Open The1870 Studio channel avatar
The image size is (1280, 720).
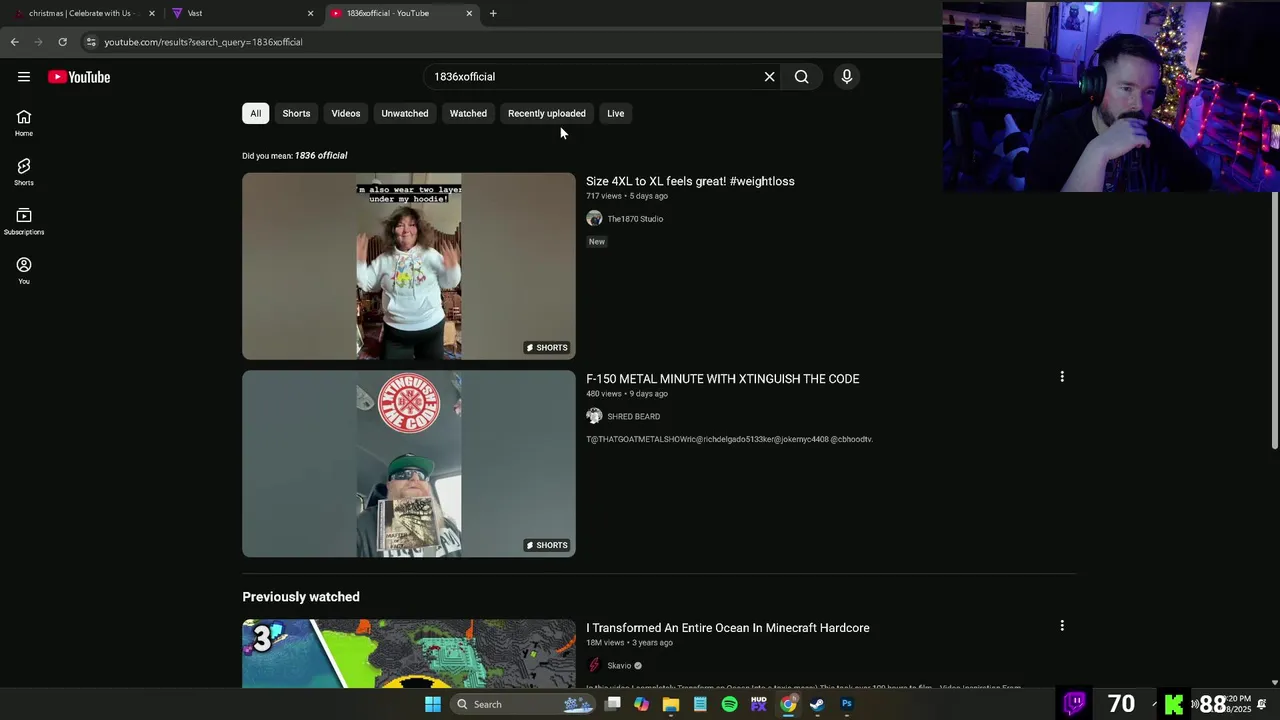pos(594,219)
